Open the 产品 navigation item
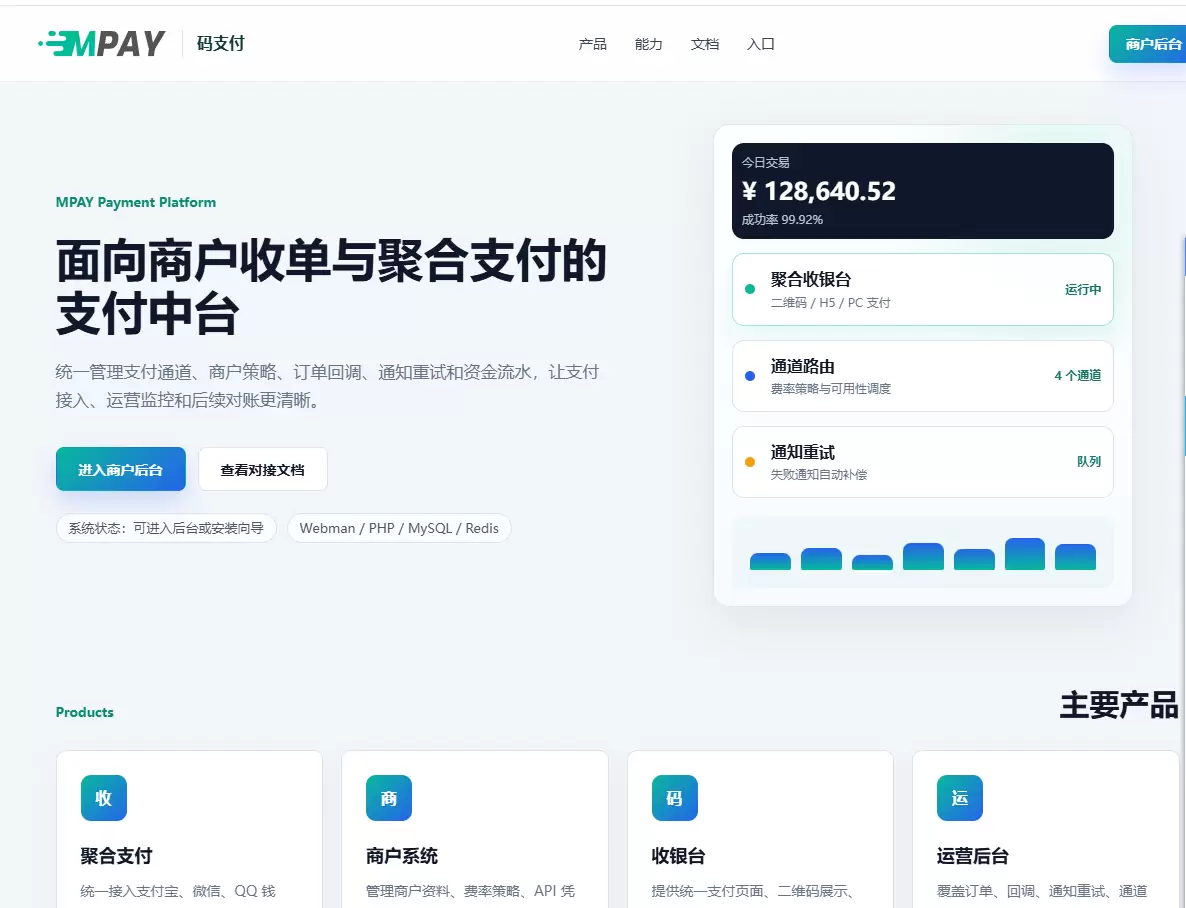 [592, 44]
